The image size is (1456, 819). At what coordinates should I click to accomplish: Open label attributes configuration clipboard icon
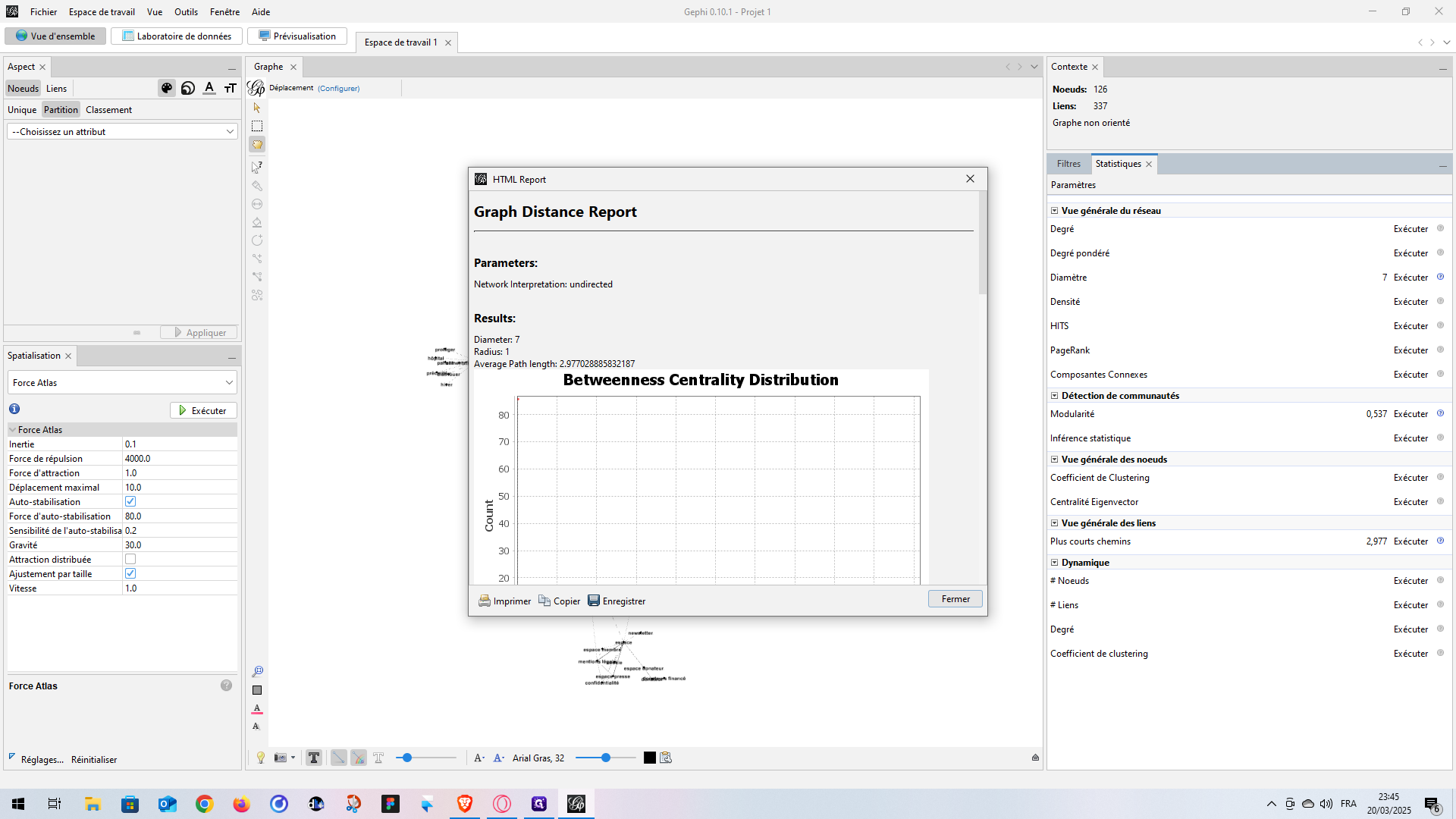666,758
